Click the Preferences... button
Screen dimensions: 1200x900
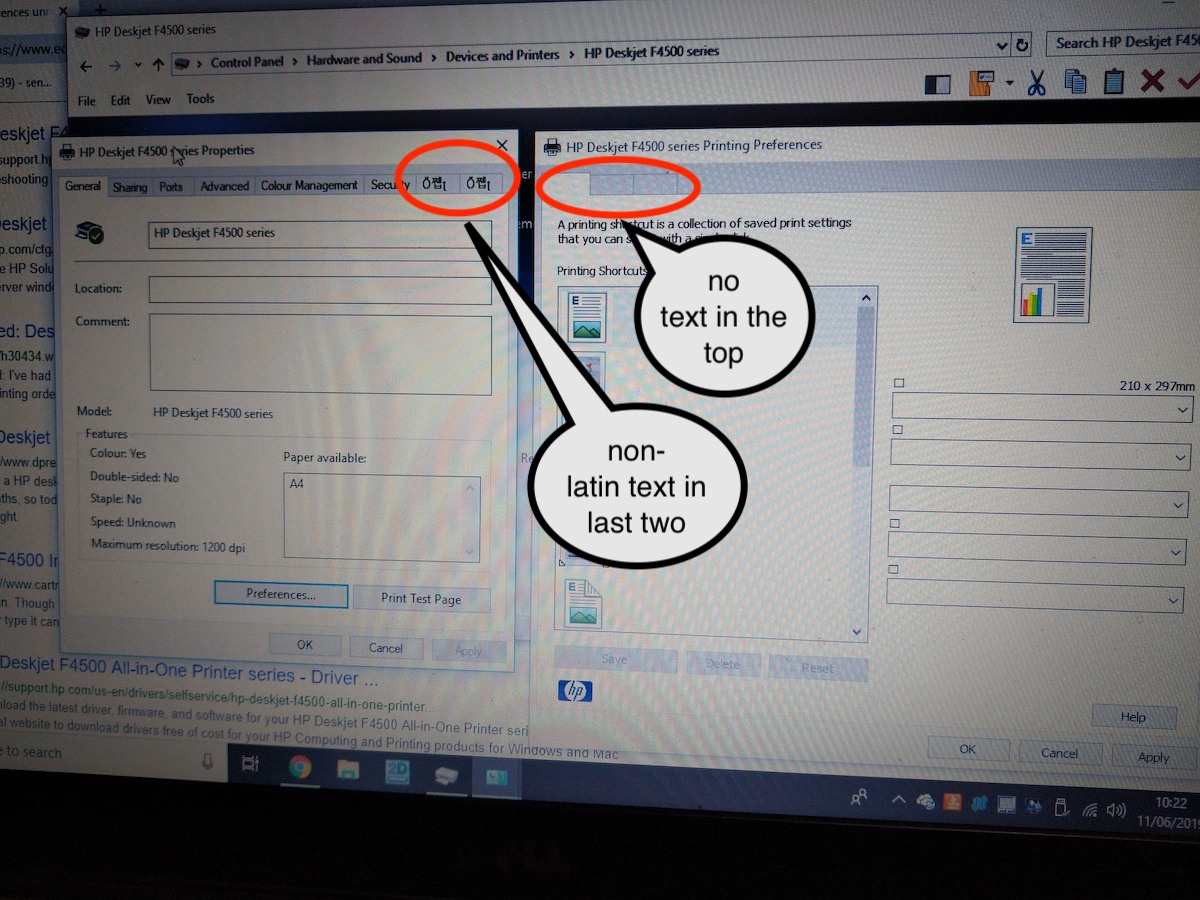coord(281,594)
